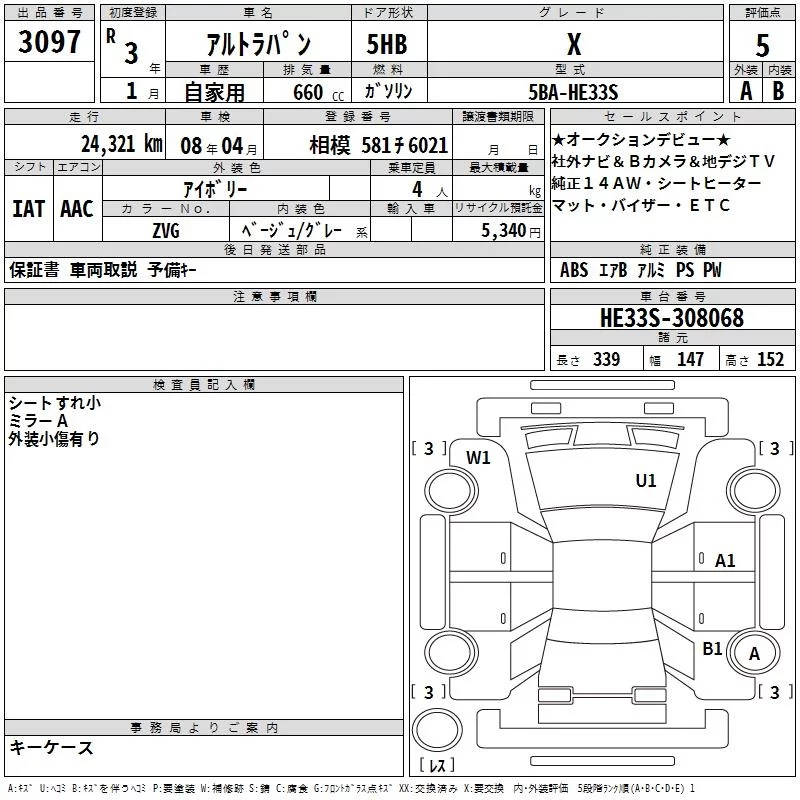Screen dimensions: 800x800
Task: Click the circled A on the rear wheel
Action: pos(754,655)
